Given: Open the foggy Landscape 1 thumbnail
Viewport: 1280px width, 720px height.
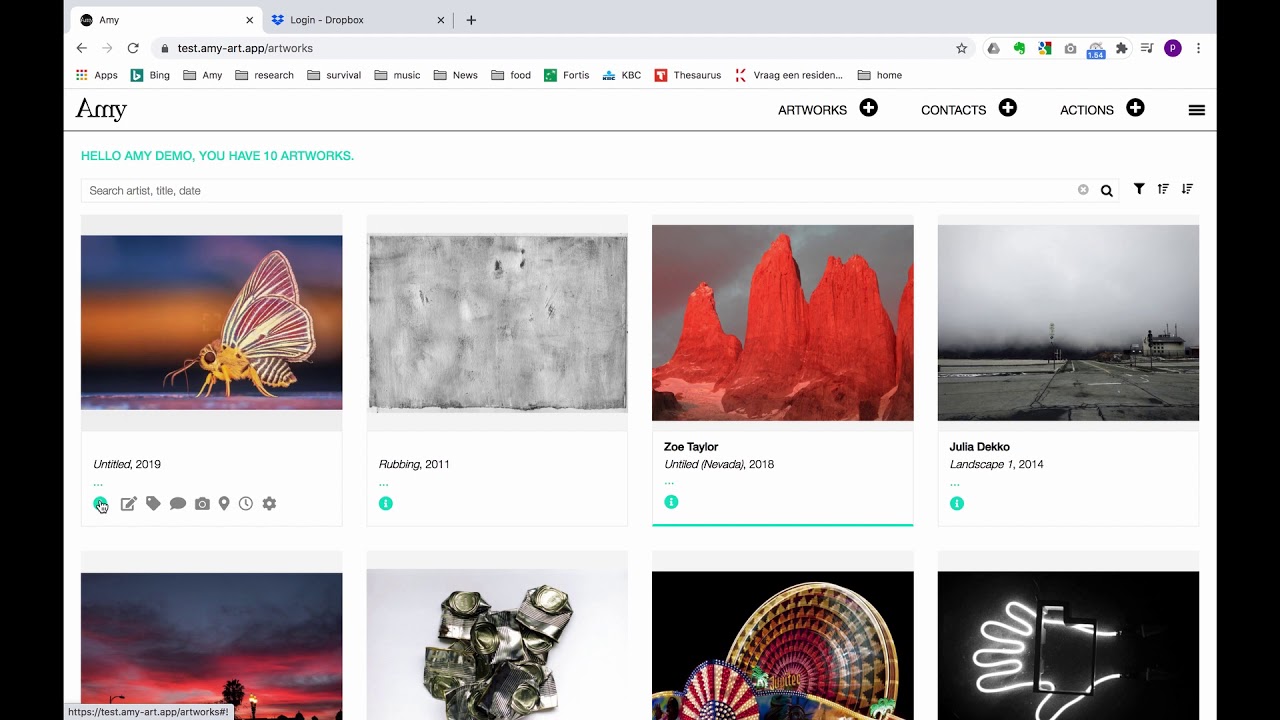Looking at the screenshot, I should [x=1068, y=323].
